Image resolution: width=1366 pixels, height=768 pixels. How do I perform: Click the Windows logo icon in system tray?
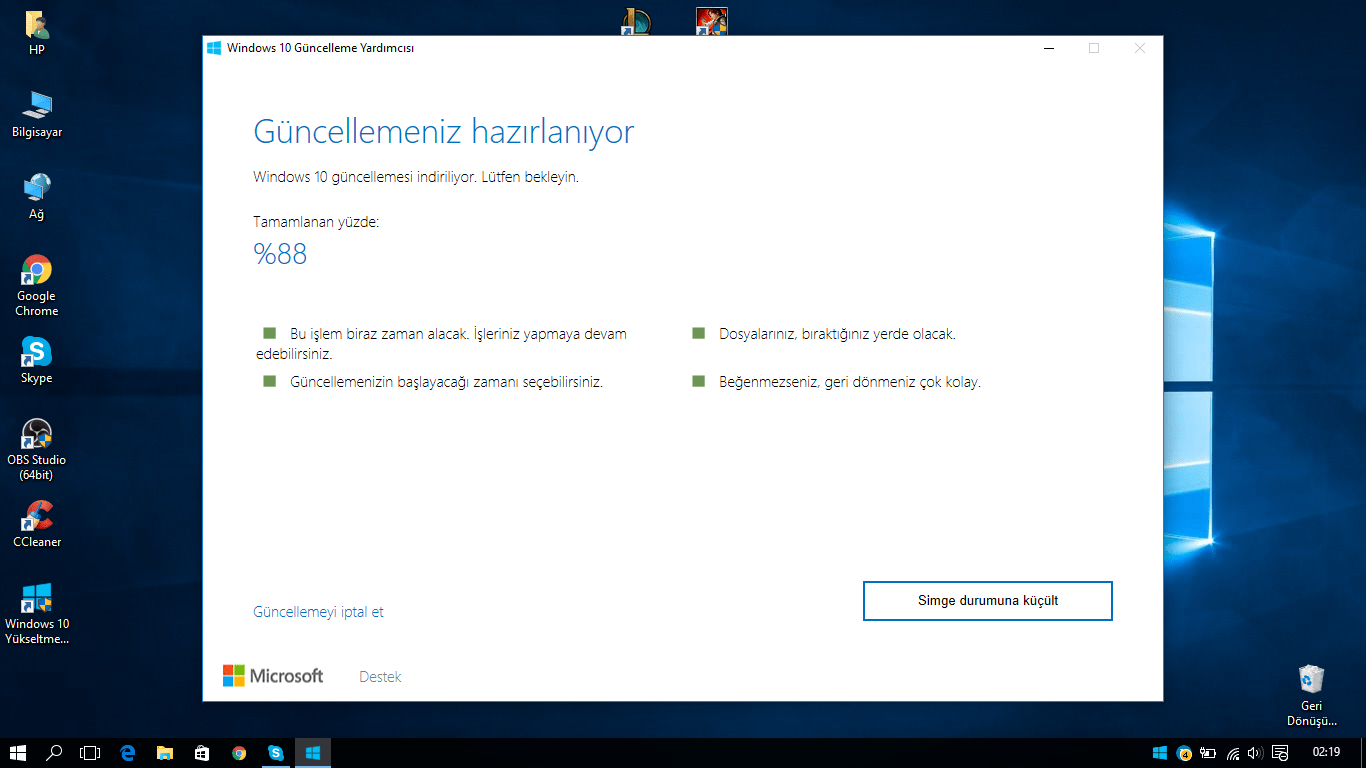(x=1160, y=753)
